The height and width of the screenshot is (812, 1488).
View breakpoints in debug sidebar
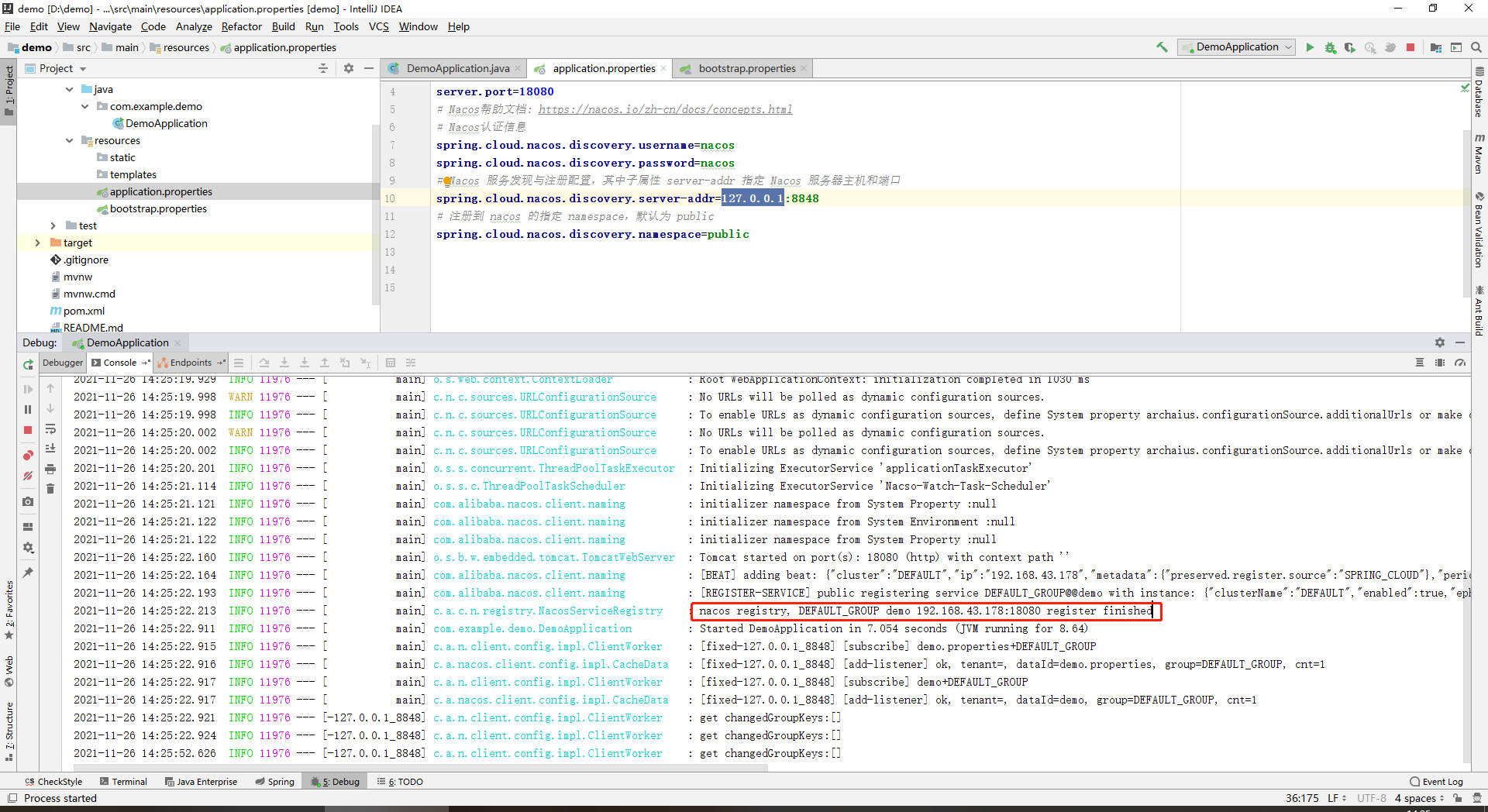point(28,456)
